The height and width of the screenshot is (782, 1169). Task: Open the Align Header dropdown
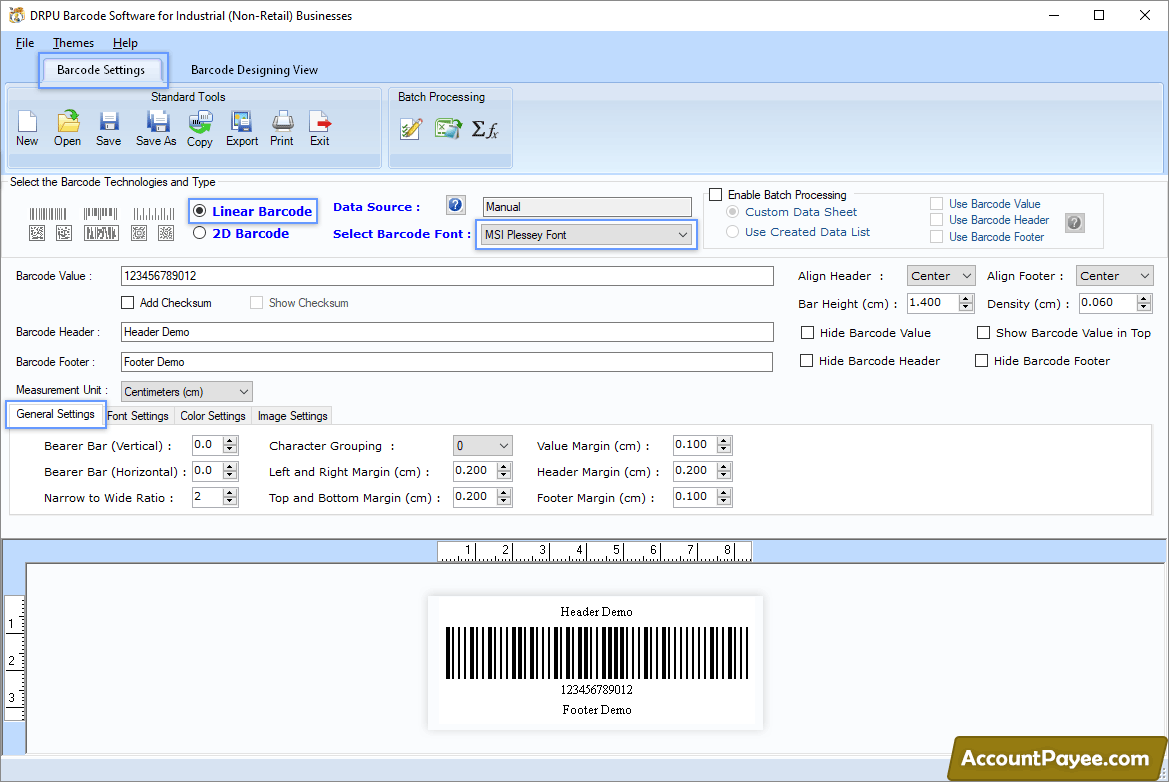941,276
